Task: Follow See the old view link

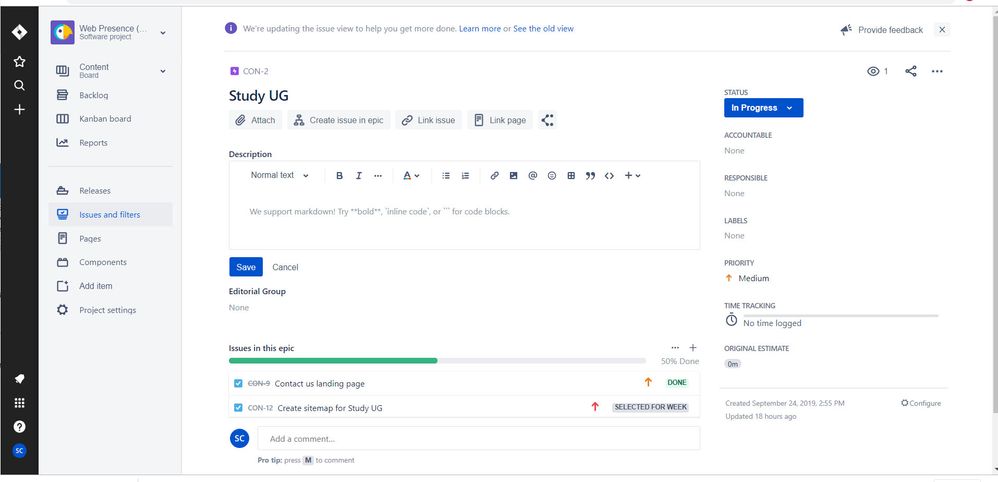Action: coord(544,29)
